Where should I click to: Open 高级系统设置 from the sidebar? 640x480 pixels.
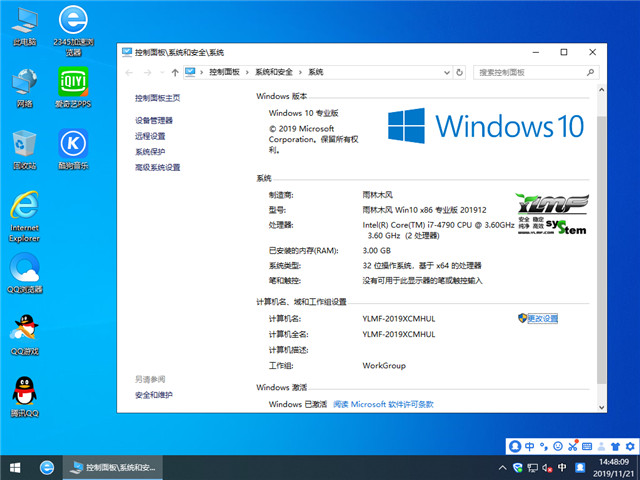point(157,167)
